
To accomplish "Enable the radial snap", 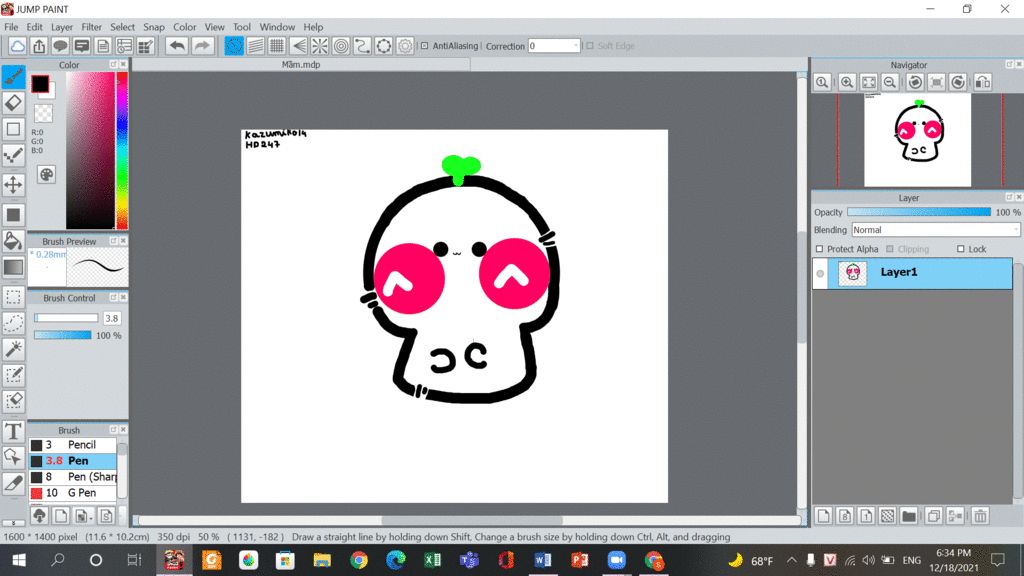I will point(319,46).
